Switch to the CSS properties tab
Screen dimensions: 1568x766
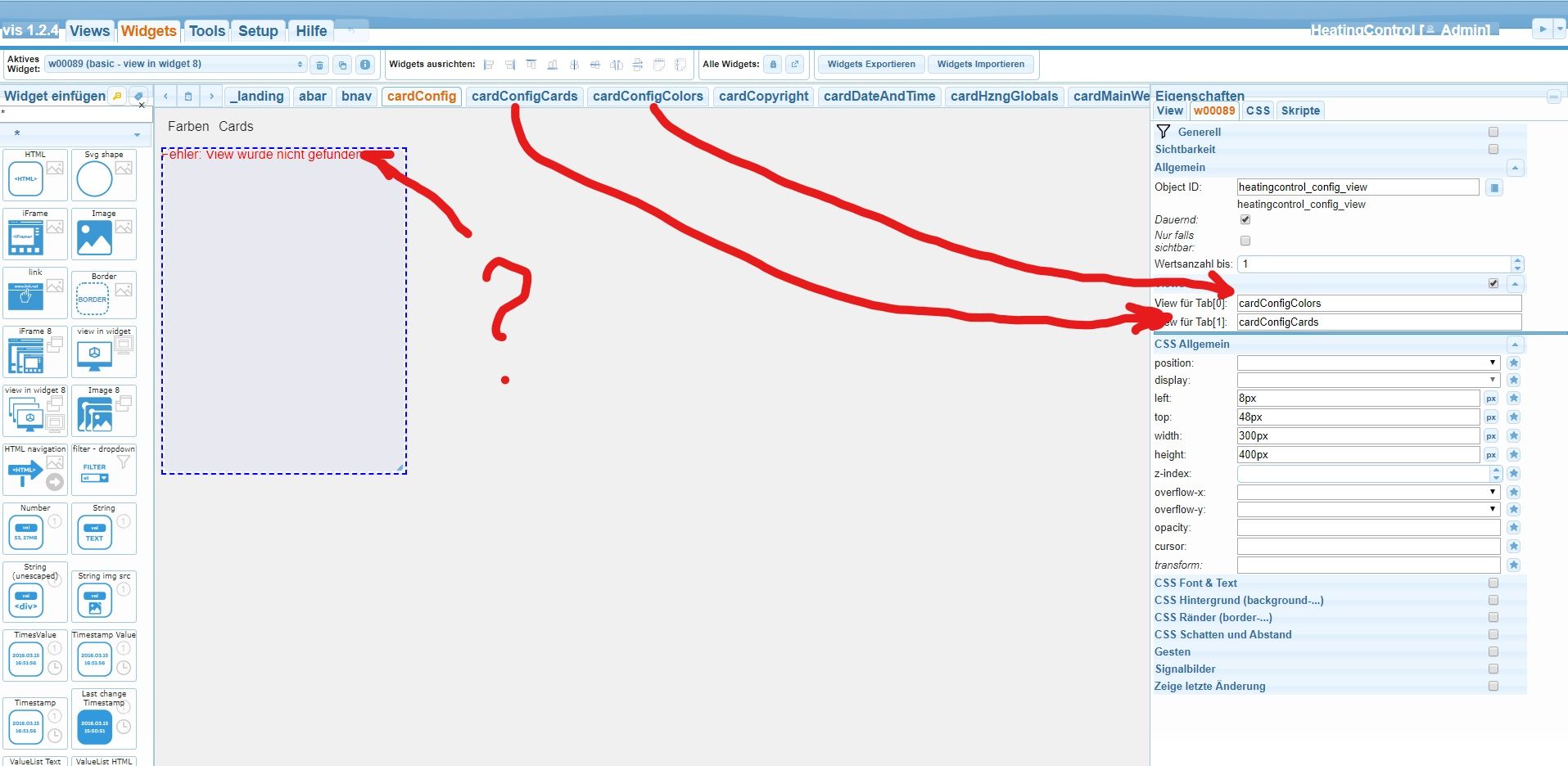pyautogui.click(x=1258, y=110)
